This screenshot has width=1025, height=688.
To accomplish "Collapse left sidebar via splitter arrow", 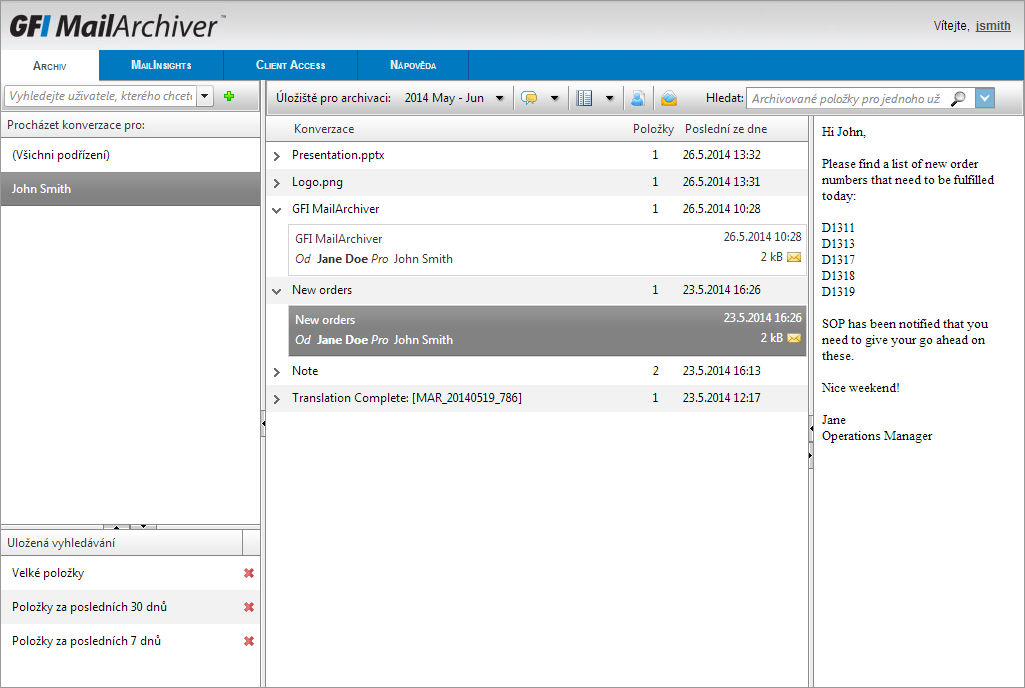I will coord(263,423).
